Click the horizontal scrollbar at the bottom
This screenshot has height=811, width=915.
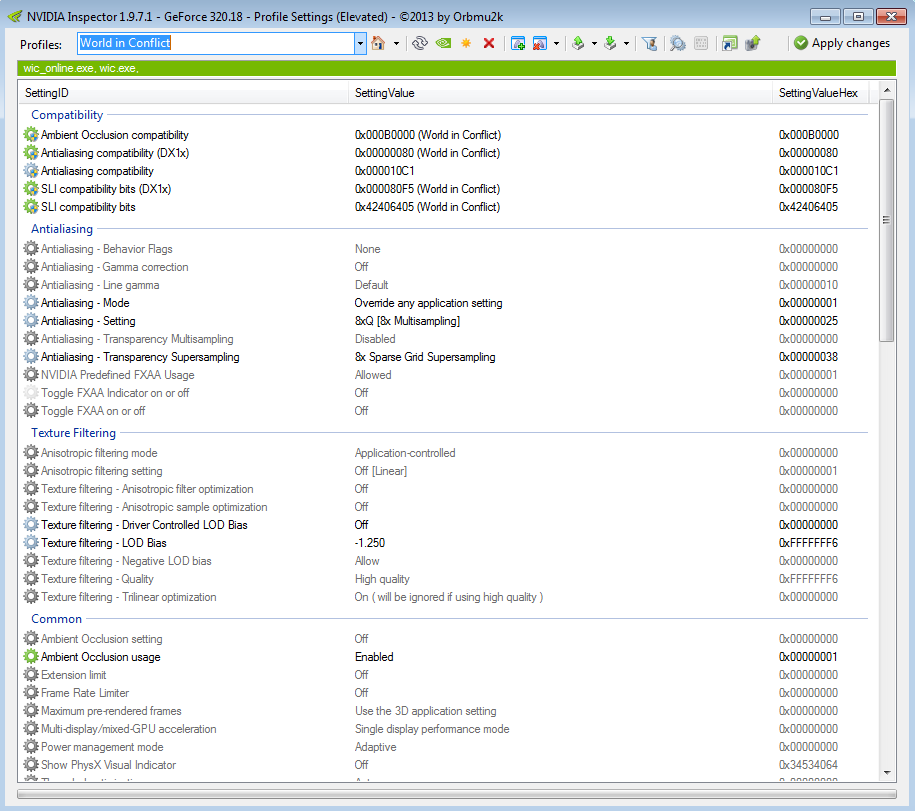coord(457,794)
